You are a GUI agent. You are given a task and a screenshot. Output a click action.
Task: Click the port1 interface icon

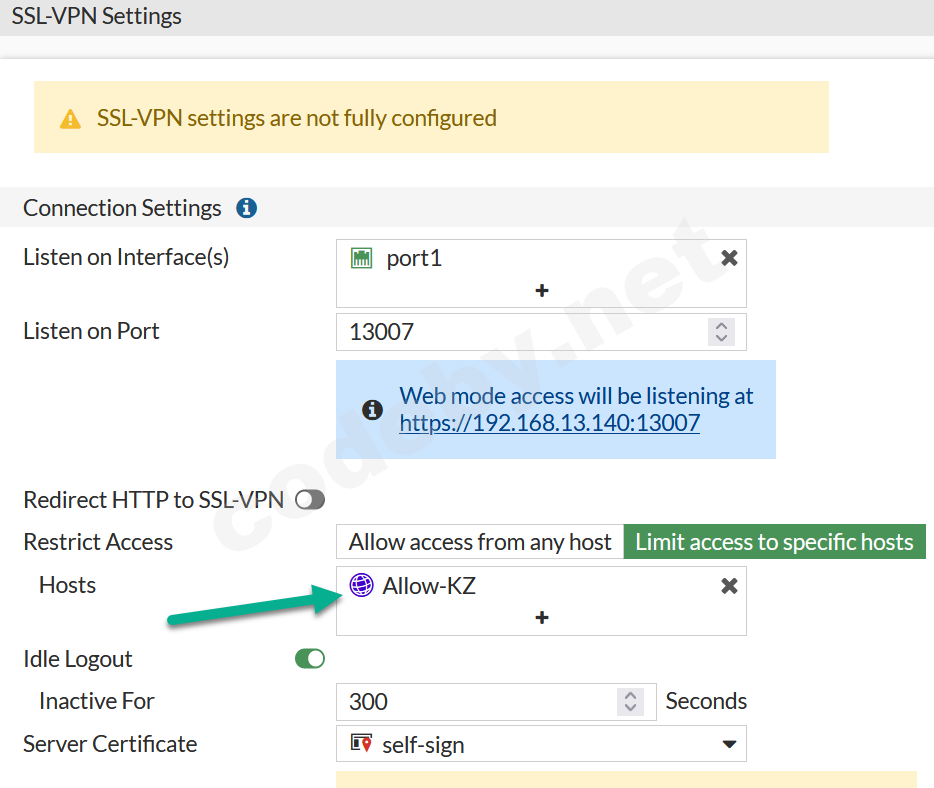[362, 257]
